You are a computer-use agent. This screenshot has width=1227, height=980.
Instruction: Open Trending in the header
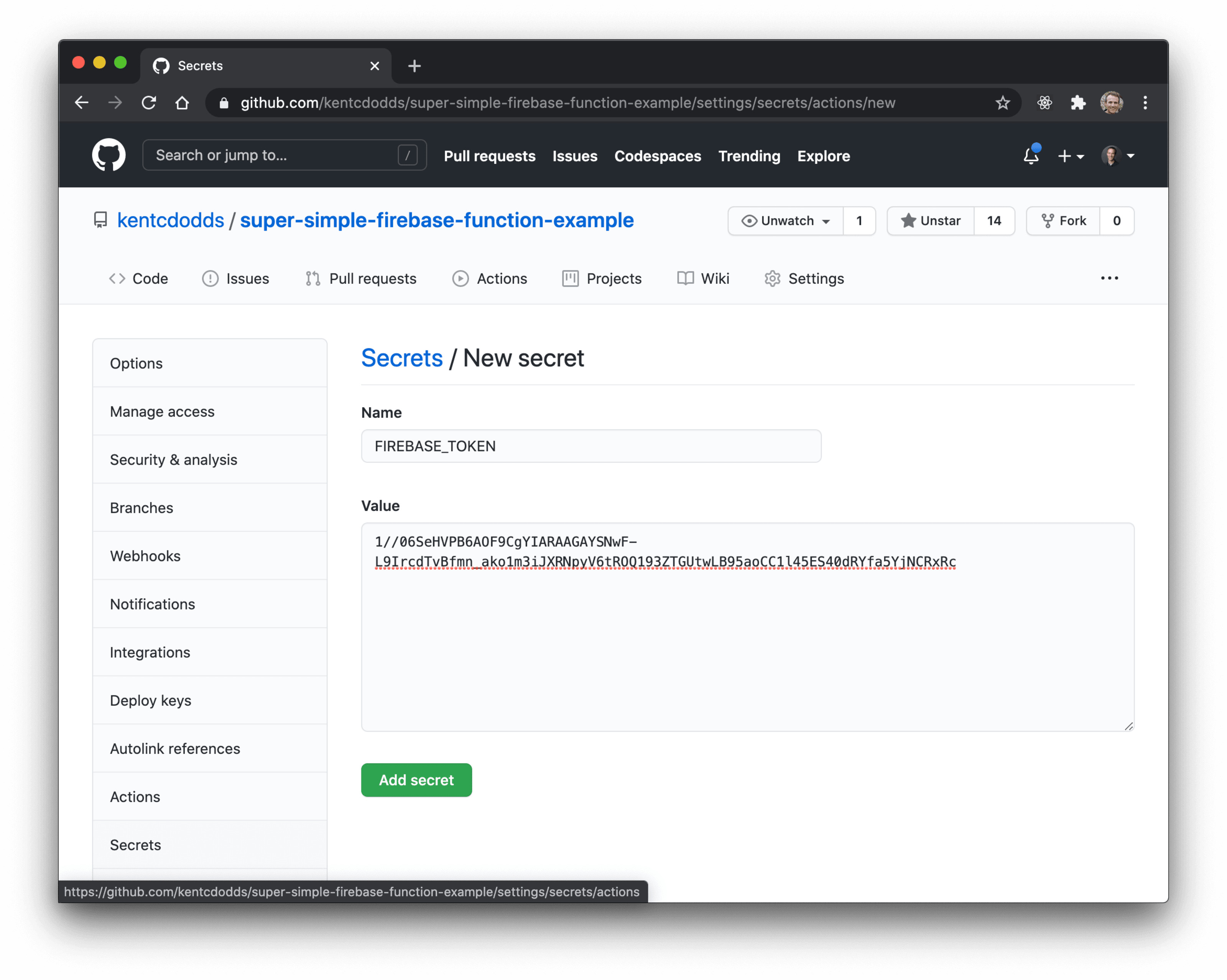749,156
